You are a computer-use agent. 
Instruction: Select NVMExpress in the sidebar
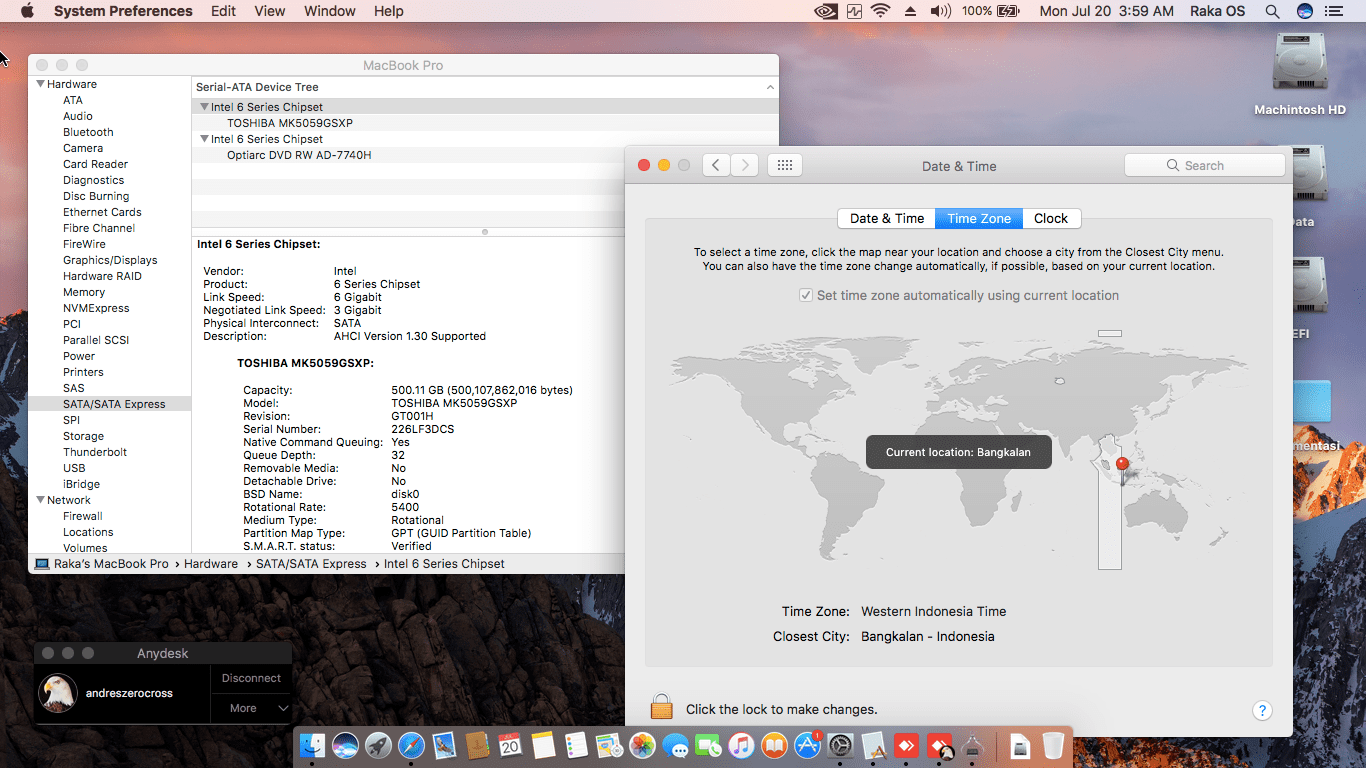pyautogui.click(x=96, y=308)
